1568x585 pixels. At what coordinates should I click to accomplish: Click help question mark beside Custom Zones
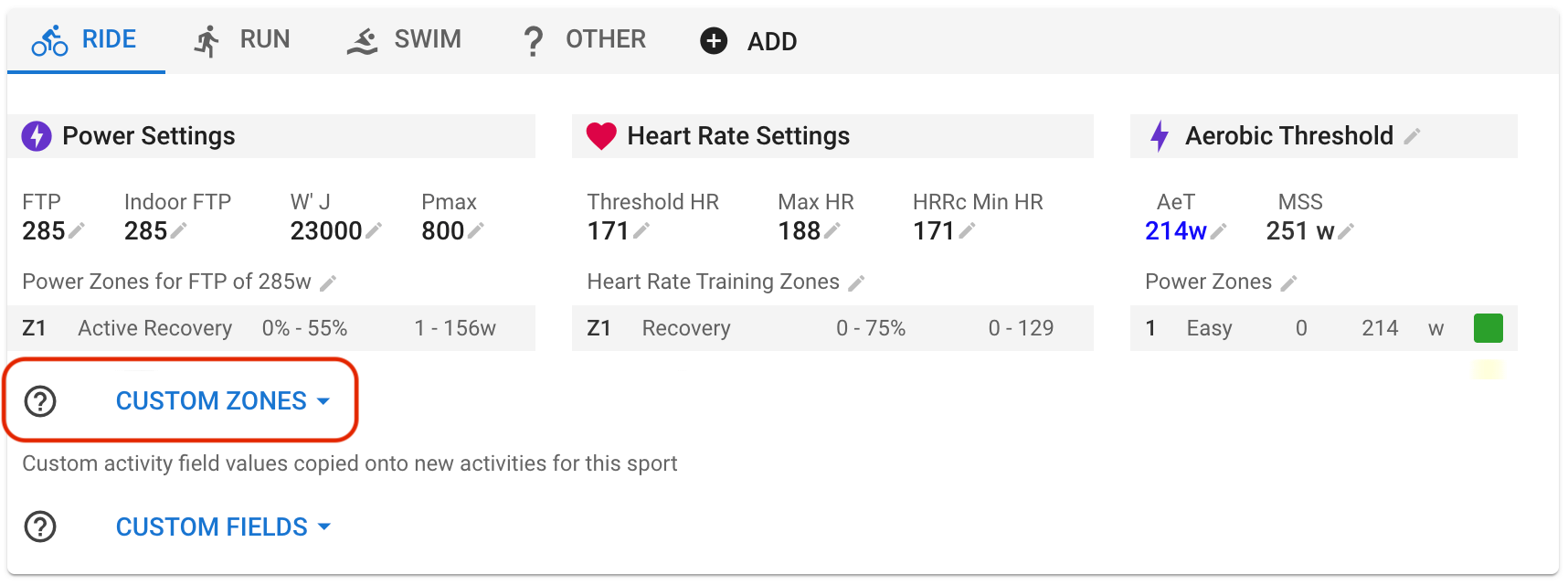(x=40, y=401)
